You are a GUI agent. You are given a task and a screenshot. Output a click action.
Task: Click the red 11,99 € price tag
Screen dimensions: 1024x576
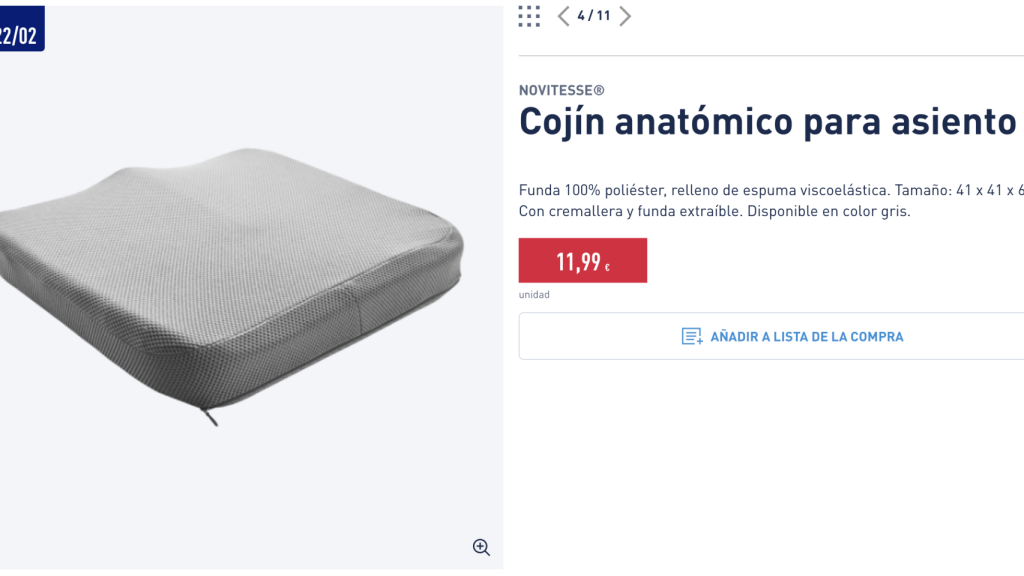coord(582,260)
